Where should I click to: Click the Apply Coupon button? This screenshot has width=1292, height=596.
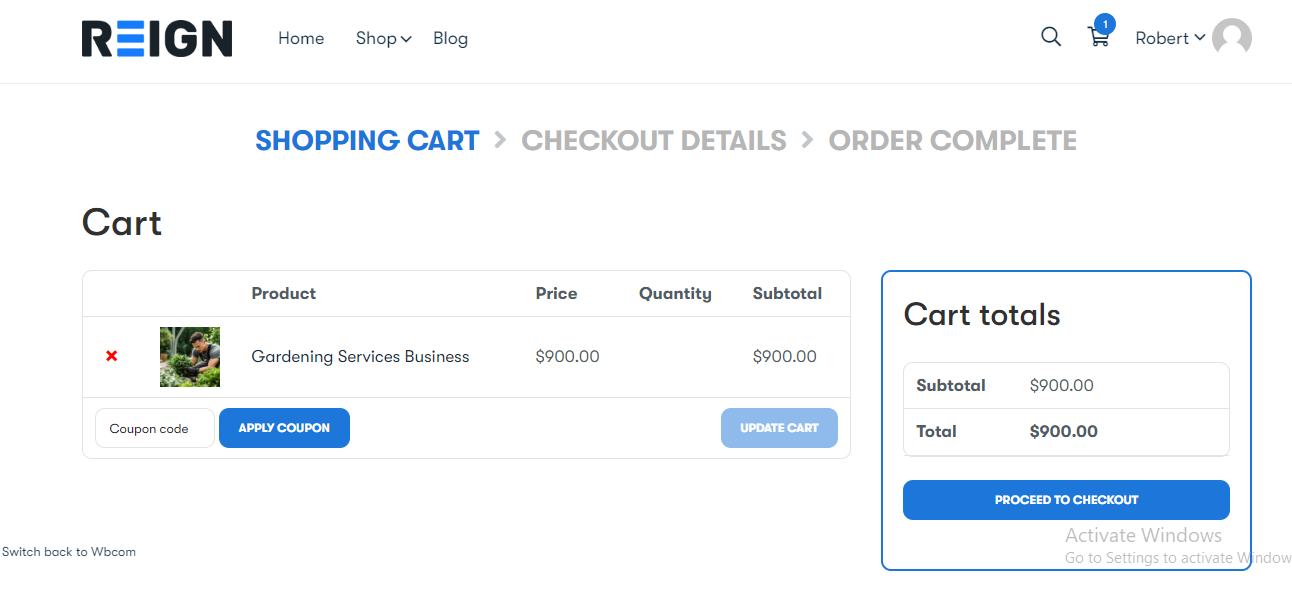[x=284, y=428]
